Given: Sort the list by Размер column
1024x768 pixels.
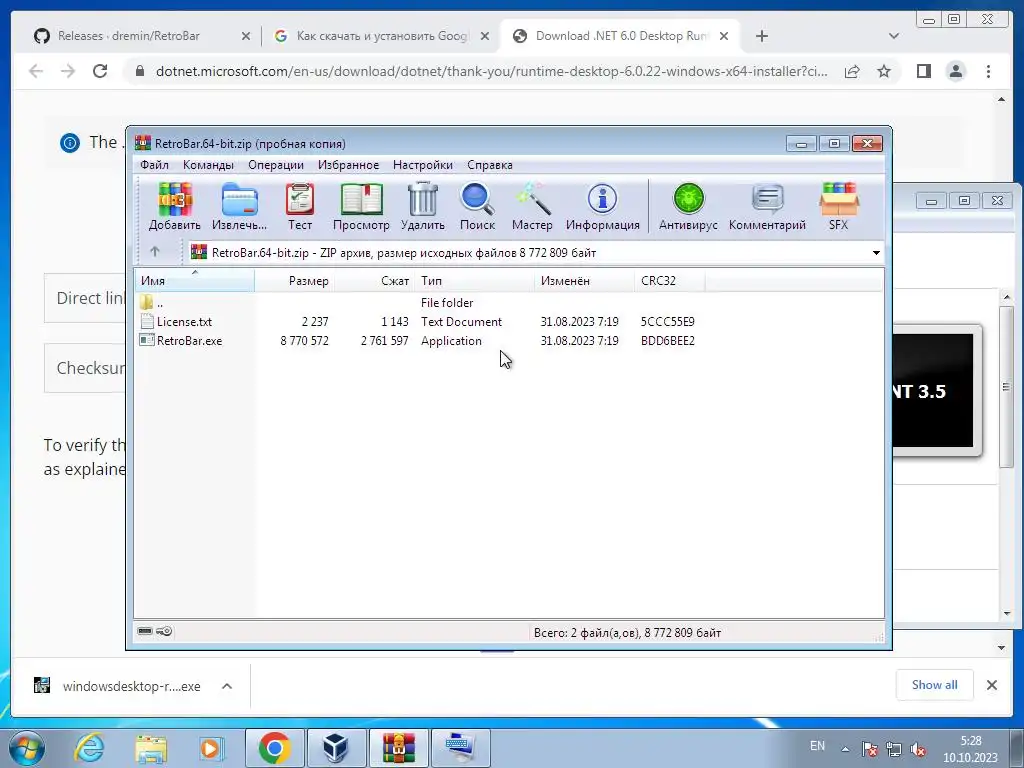Looking at the screenshot, I should click(x=294, y=281).
